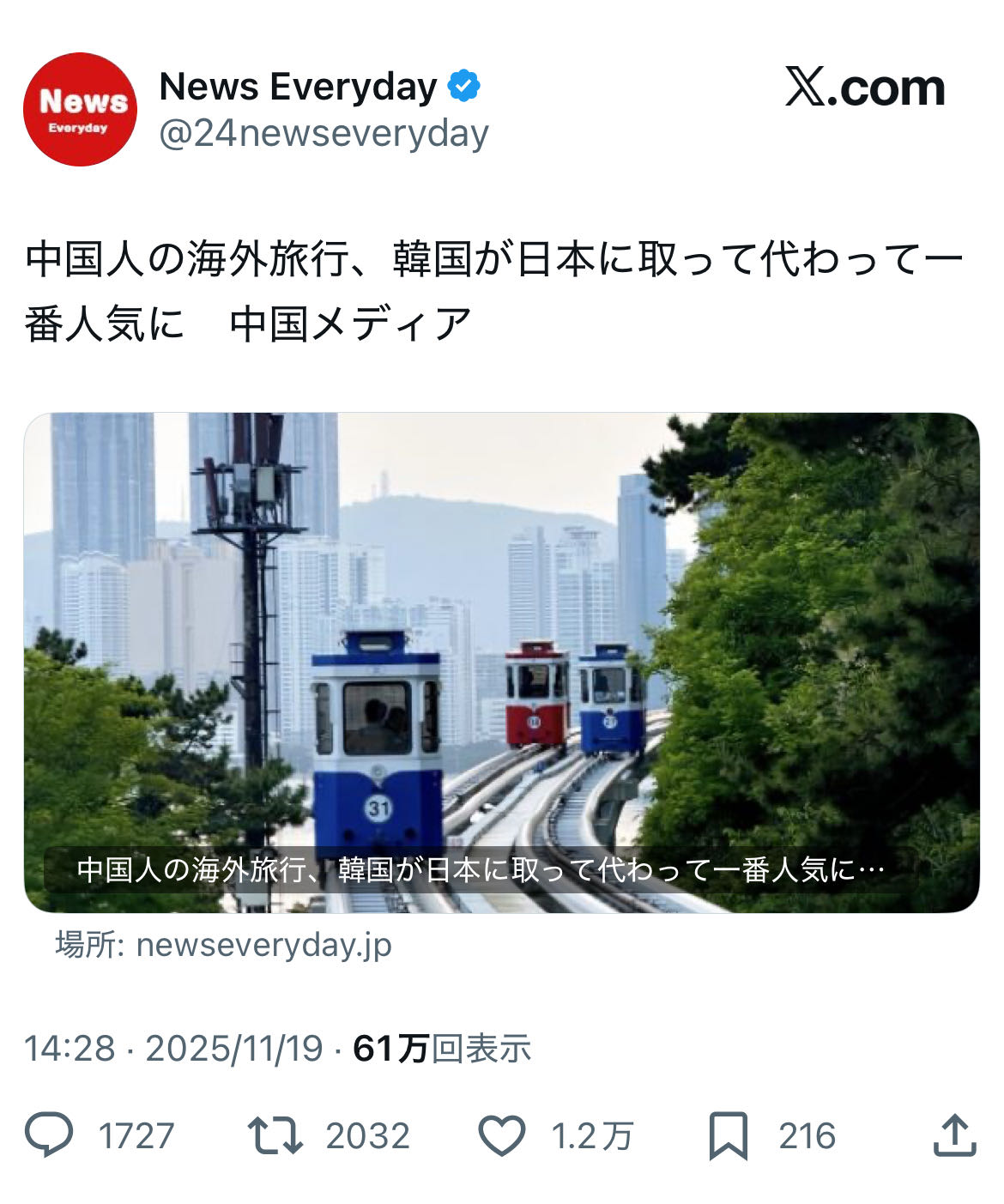View the 61万回表示 view count
The image size is (1004, 1204).
[442, 1049]
